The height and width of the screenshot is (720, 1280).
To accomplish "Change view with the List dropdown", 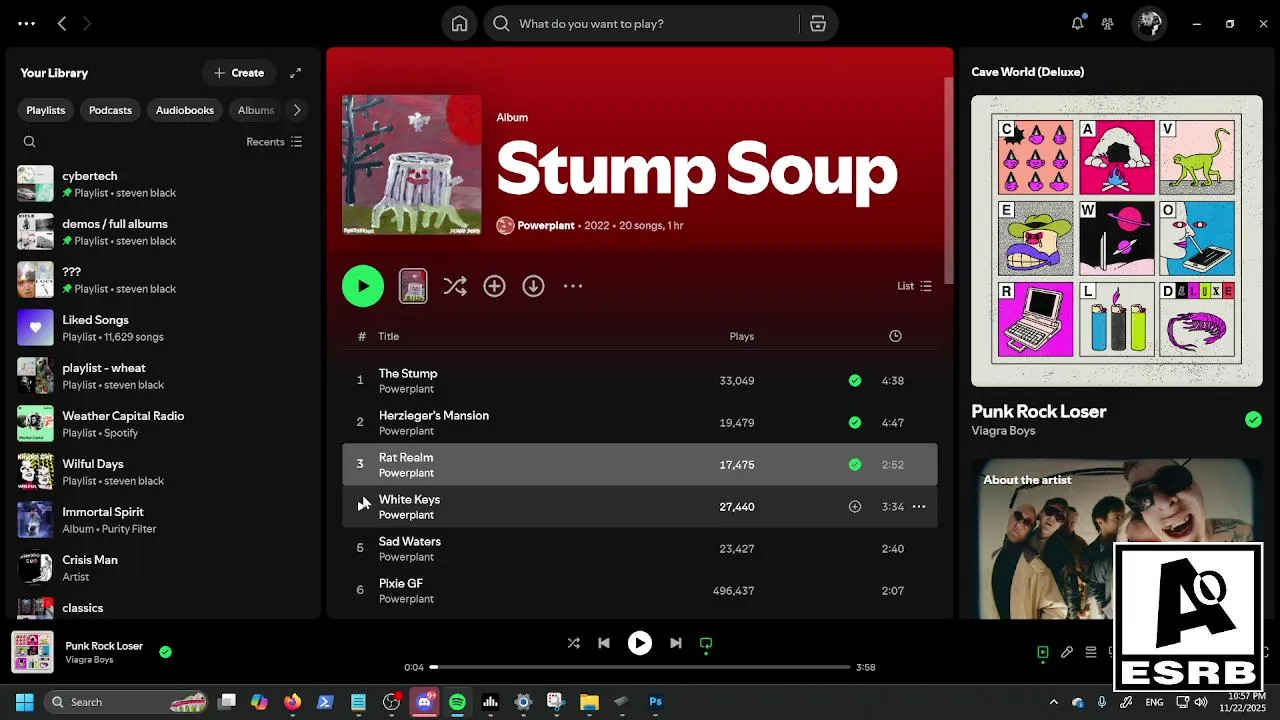I will click(914, 286).
